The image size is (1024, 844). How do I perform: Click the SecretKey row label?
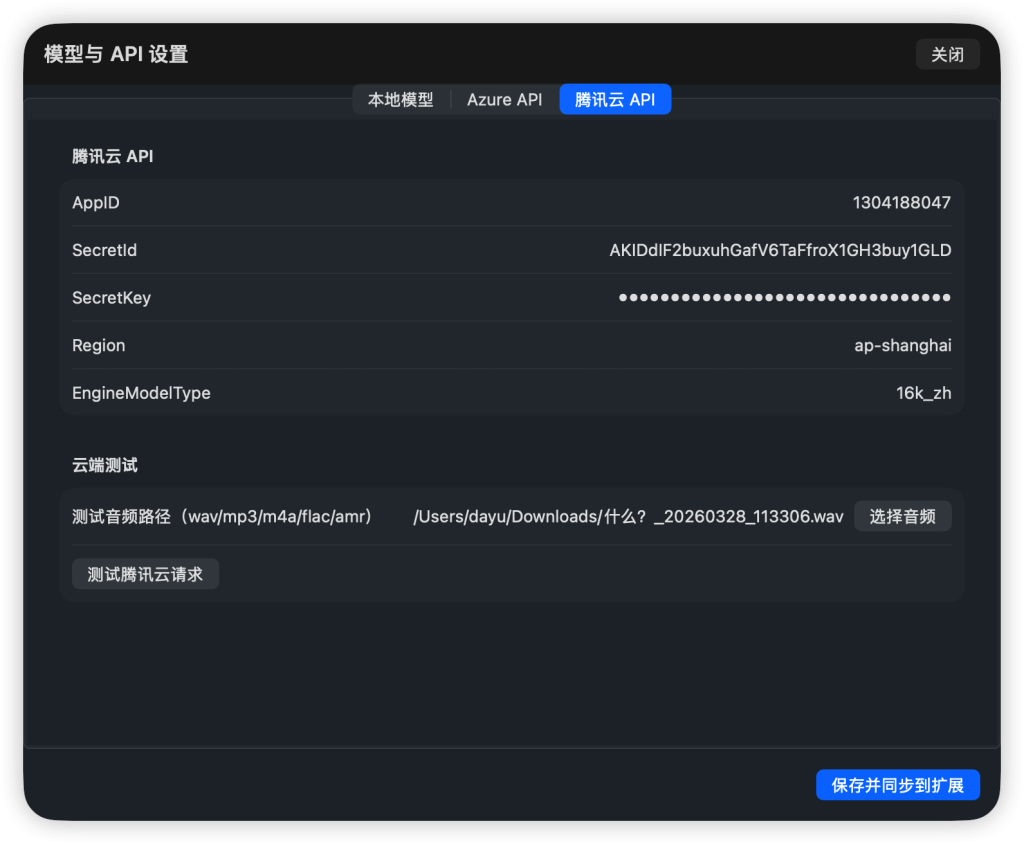point(111,298)
